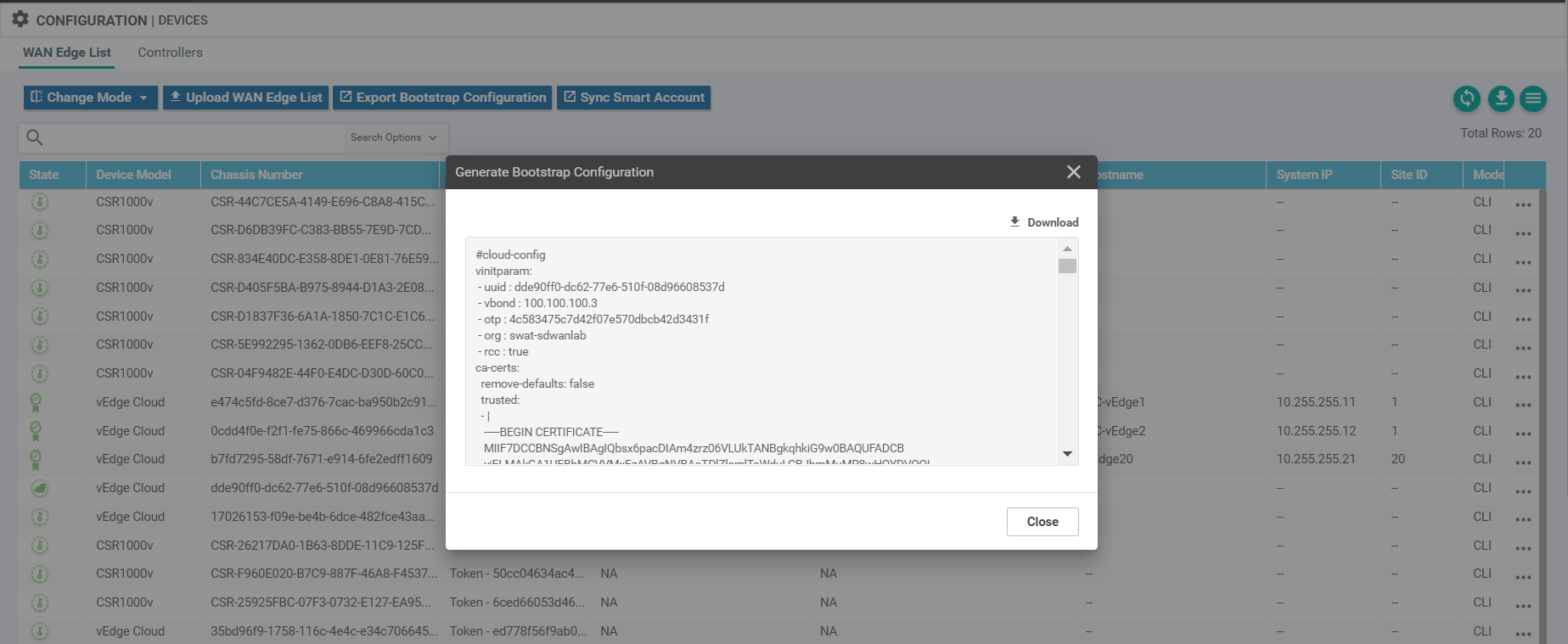Open the Search Options dropdown
The width and height of the screenshot is (1568, 644).
(393, 137)
